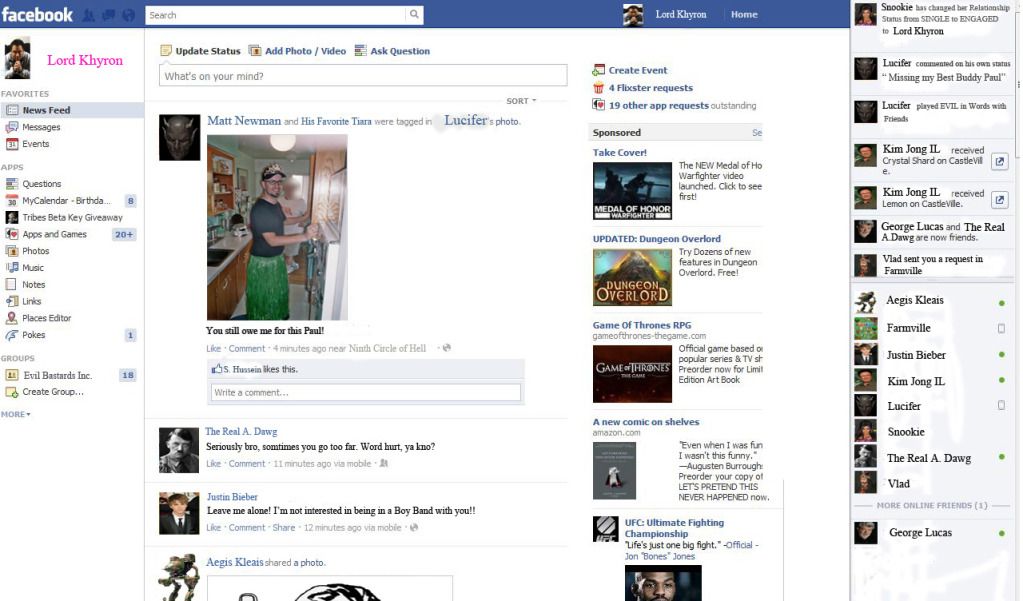Viewport: 1023px width, 601px height.
Task: Click the Places Editor pin icon
Action: (11, 318)
